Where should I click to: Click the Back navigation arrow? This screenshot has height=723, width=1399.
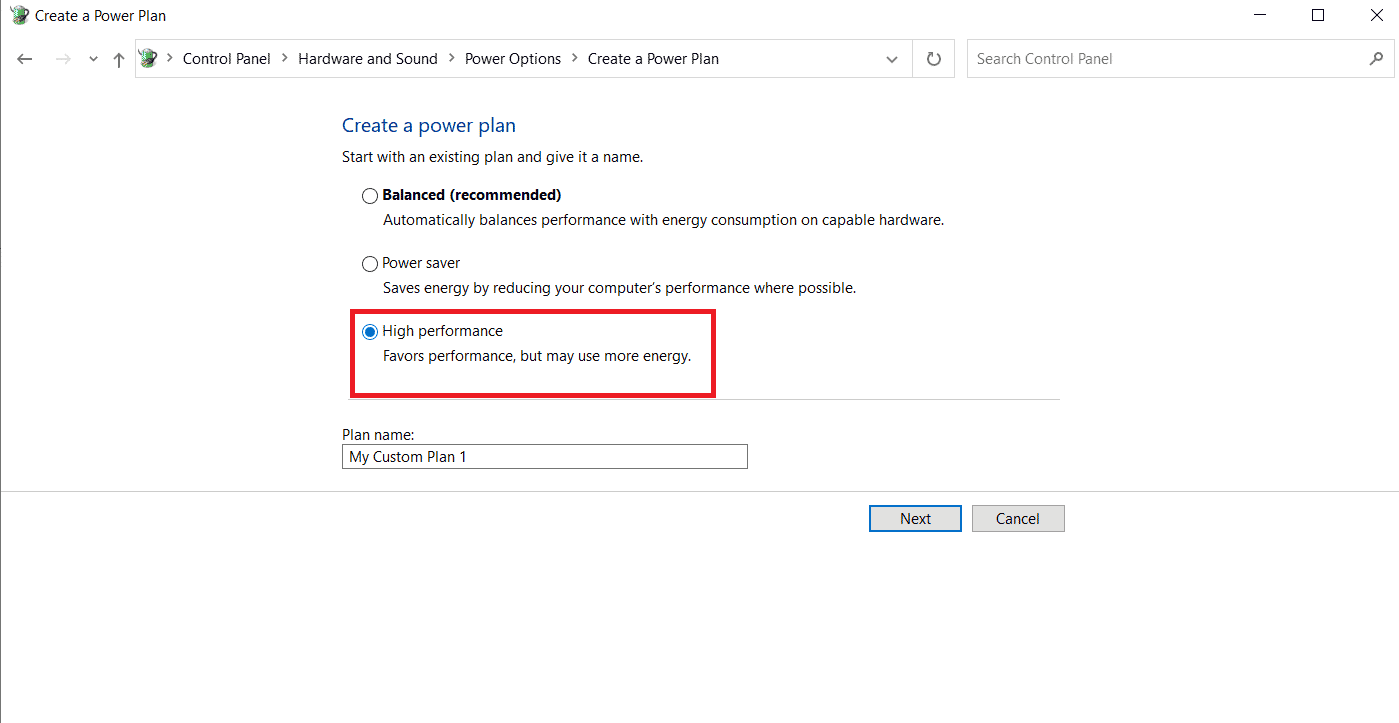[25, 59]
